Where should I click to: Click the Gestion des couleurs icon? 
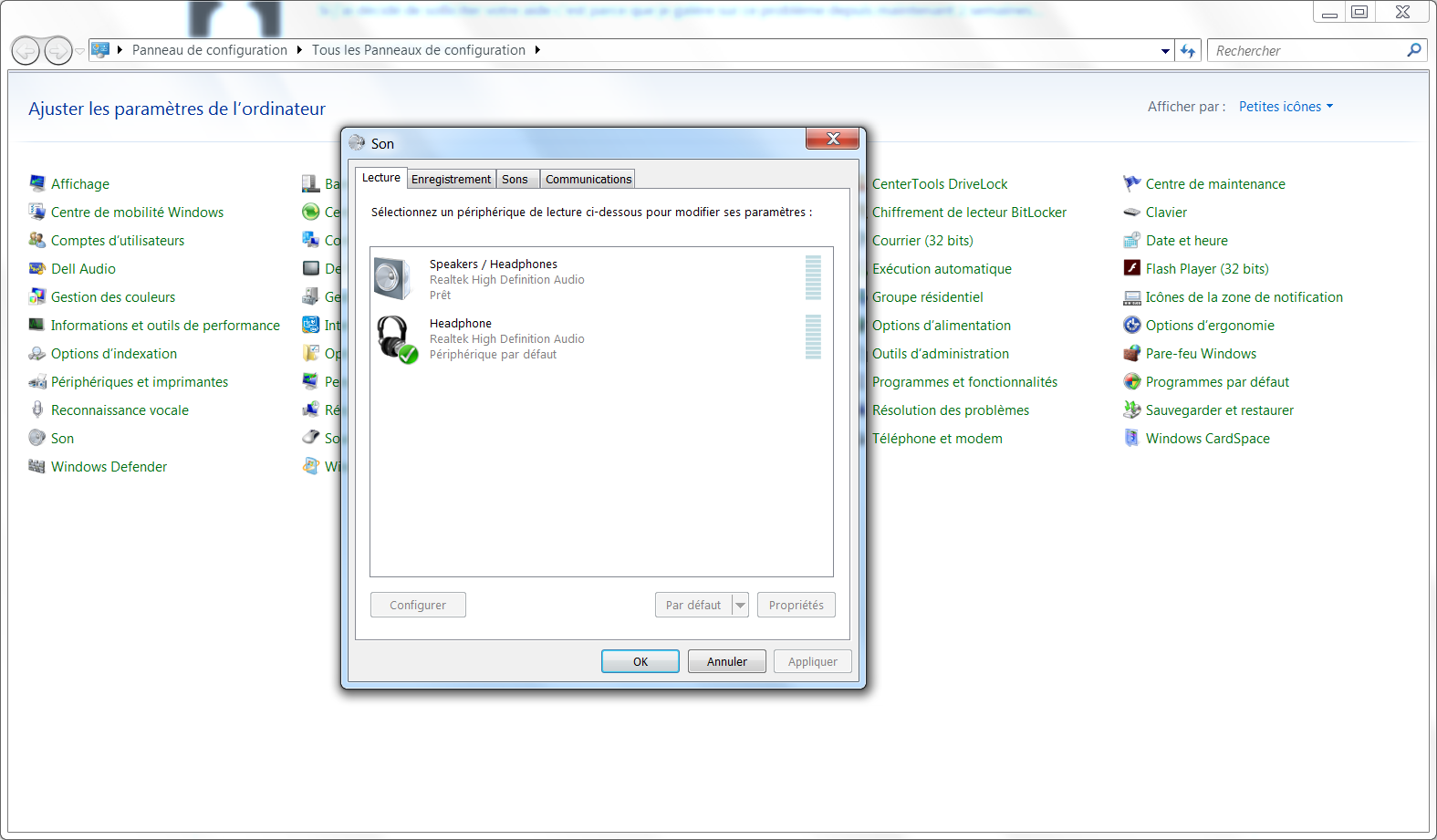[36, 296]
